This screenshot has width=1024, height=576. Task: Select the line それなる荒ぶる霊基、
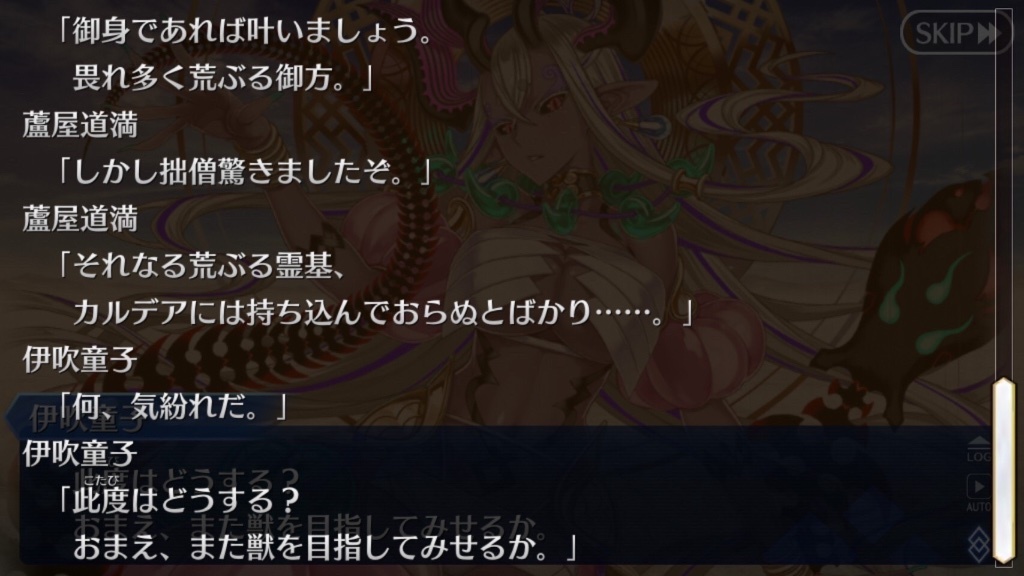[201, 266]
